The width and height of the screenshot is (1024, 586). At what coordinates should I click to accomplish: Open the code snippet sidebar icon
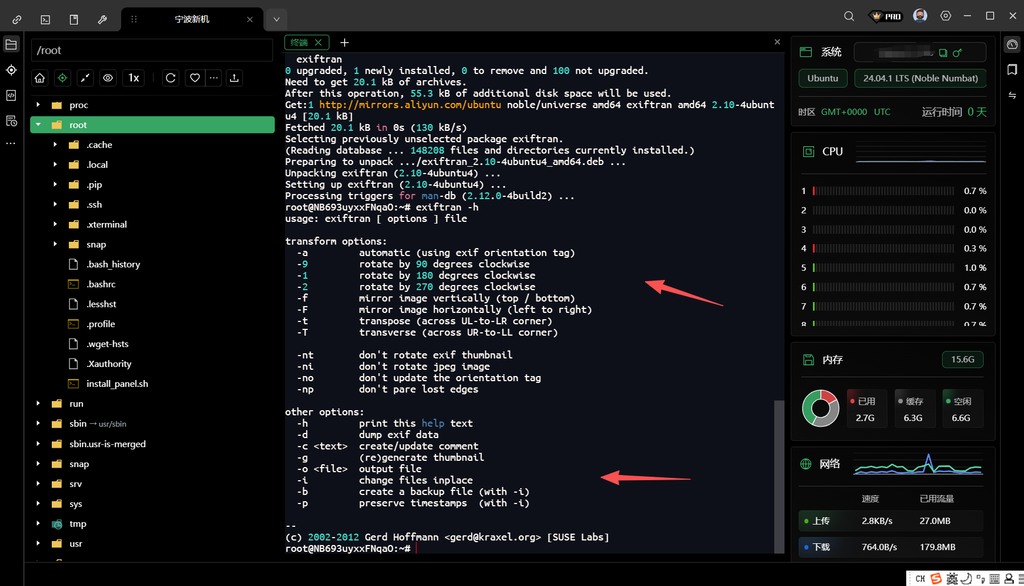coord(11,95)
